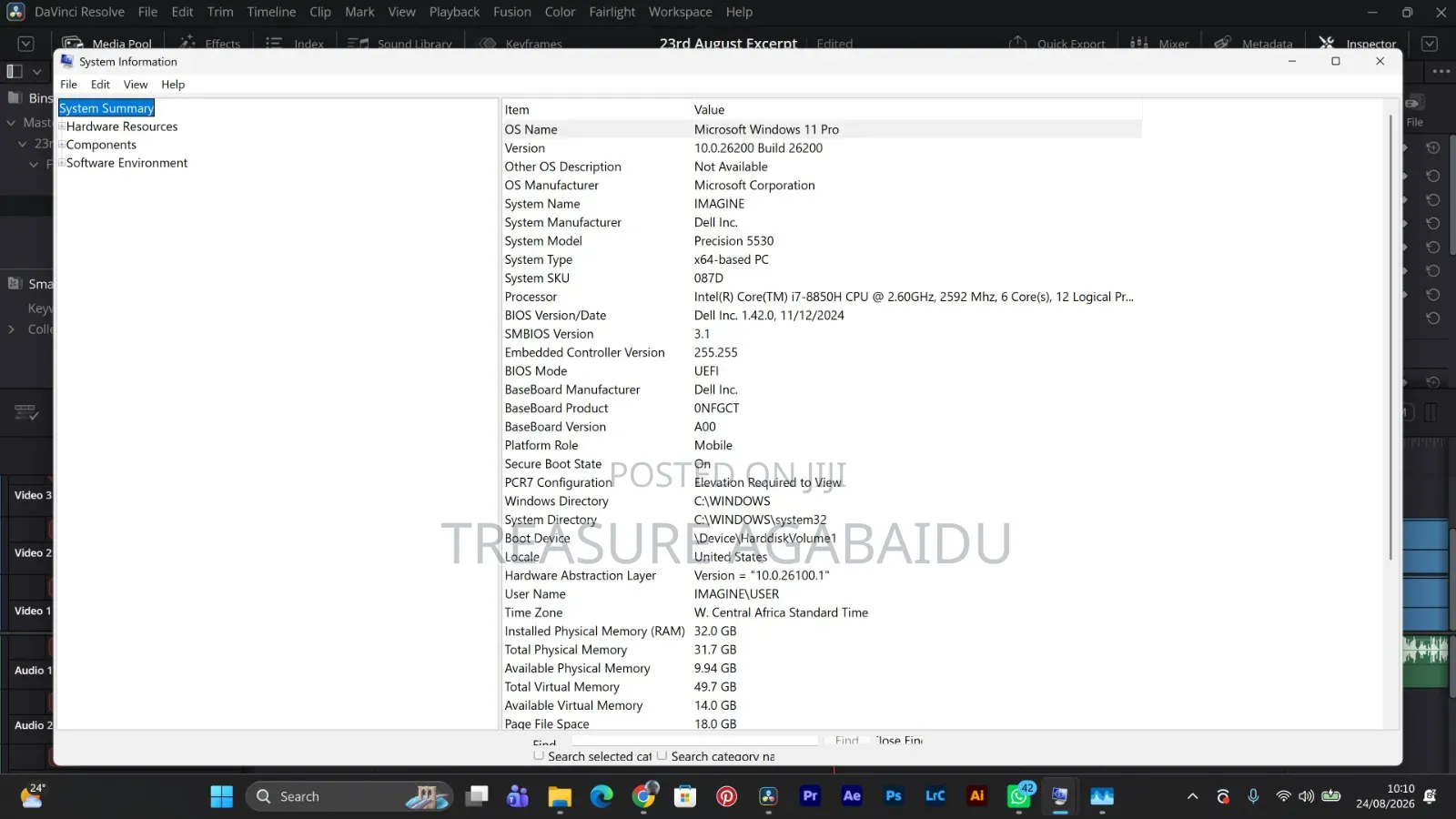Viewport: 1456px width, 819px height.
Task: Open Pinterest from the taskbar
Action: (727, 796)
